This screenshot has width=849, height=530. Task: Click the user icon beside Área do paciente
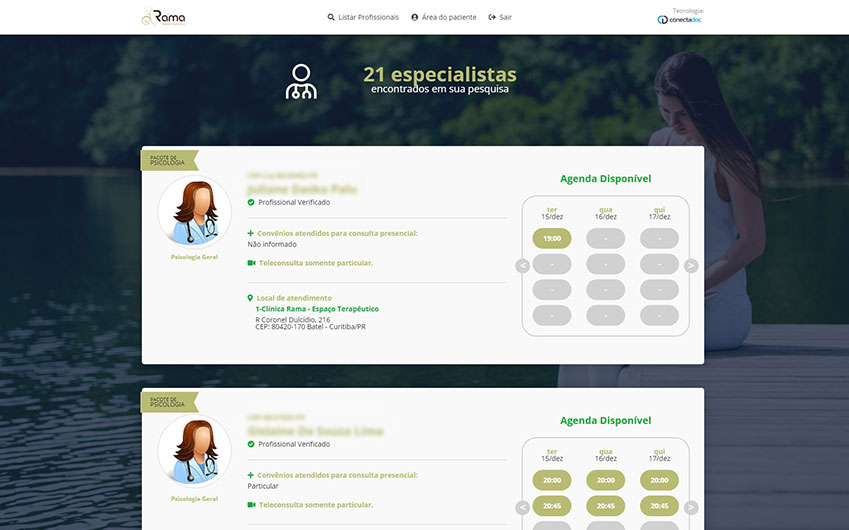pyautogui.click(x=415, y=17)
